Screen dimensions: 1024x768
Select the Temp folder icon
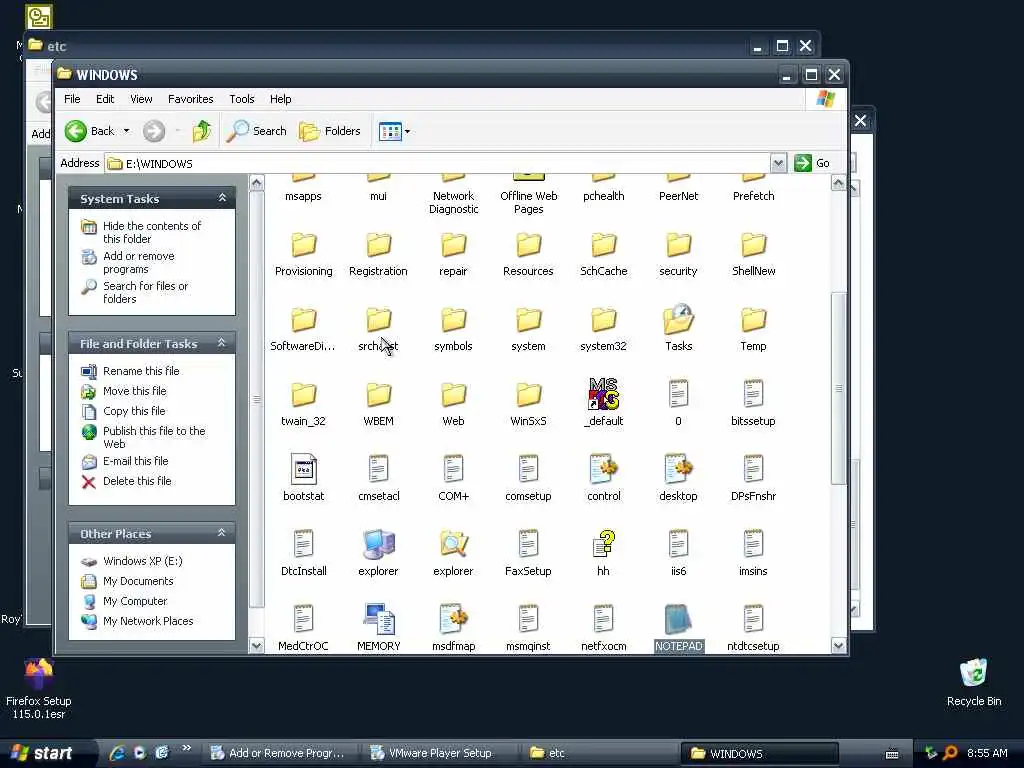pyautogui.click(x=754, y=320)
